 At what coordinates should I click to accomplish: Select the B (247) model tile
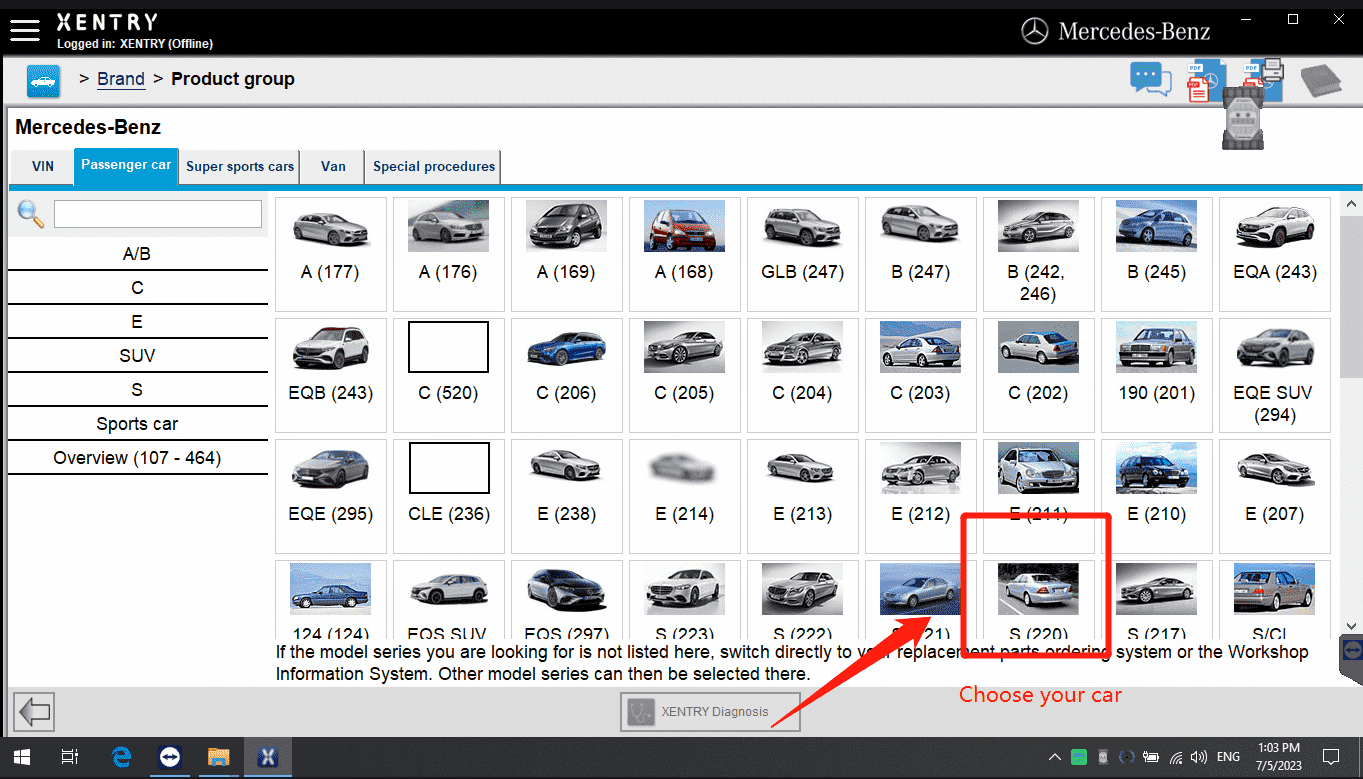pos(920,254)
